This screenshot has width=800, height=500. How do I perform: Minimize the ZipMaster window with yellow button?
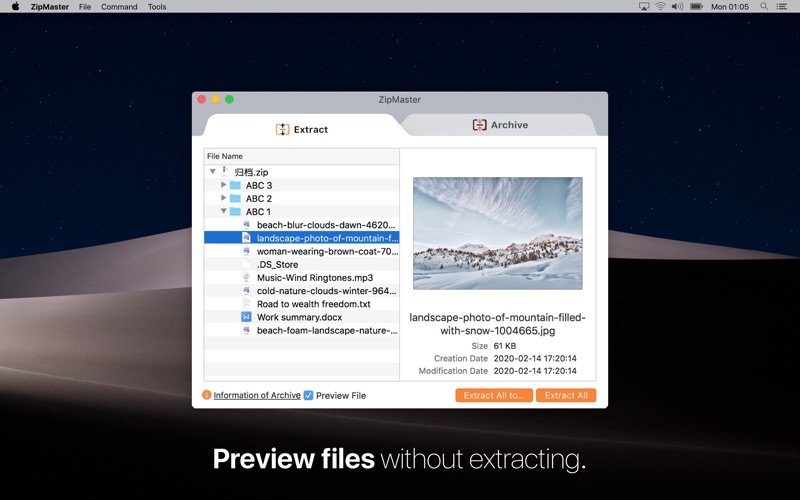215,99
